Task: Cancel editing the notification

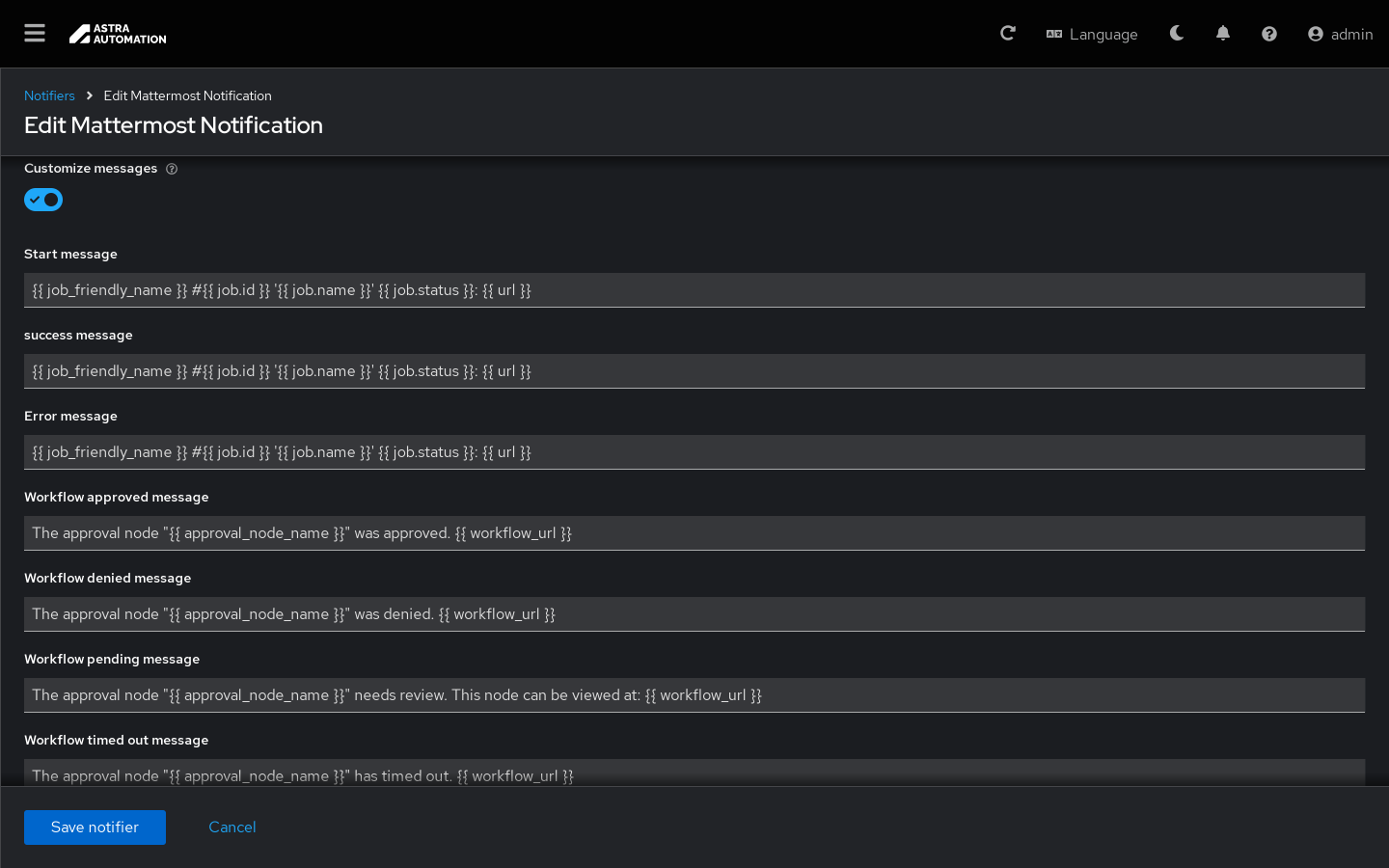Action: point(232,827)
